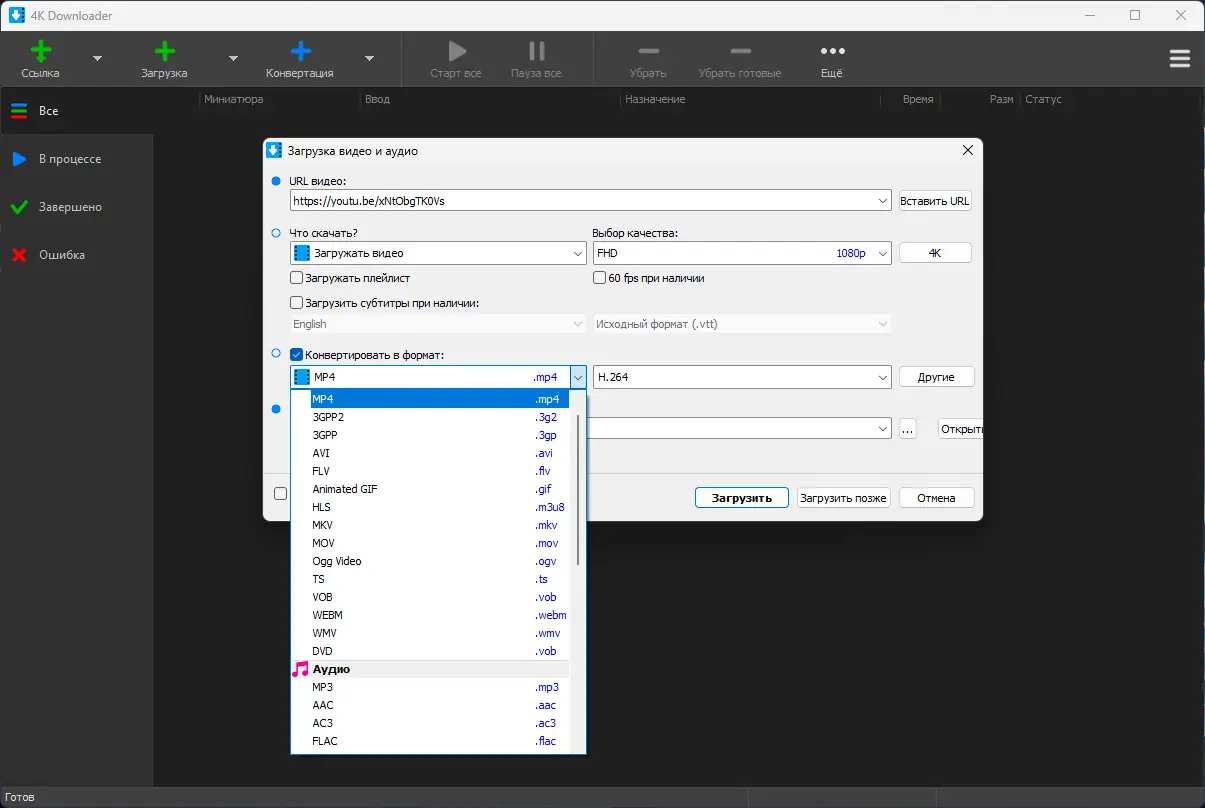Click the 4K quality button
Image resolution: width=1205 pixels, height=808 pixels.
pos(934,252)
